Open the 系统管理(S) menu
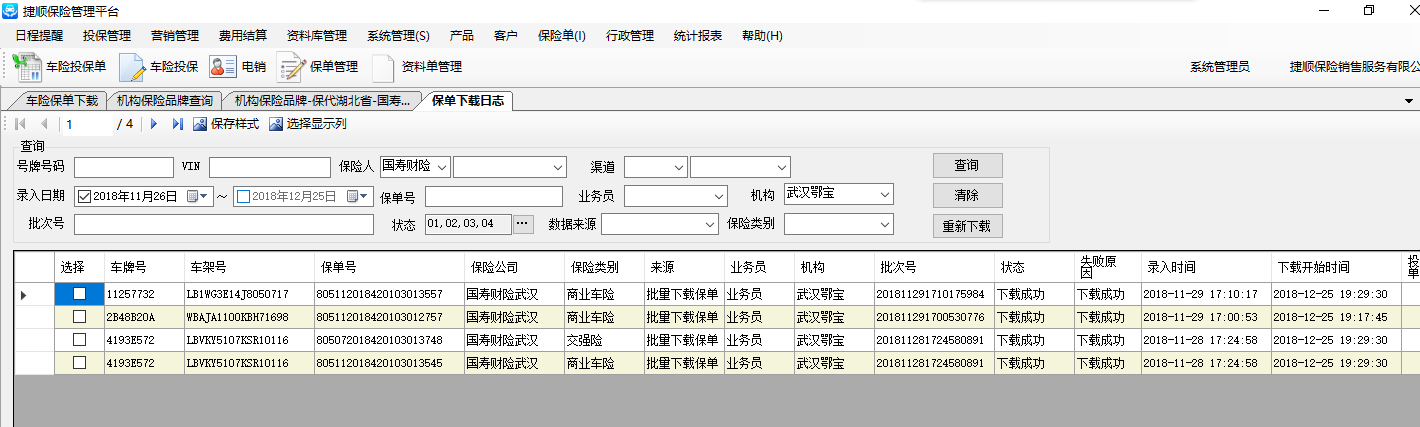 pos(398,36)
